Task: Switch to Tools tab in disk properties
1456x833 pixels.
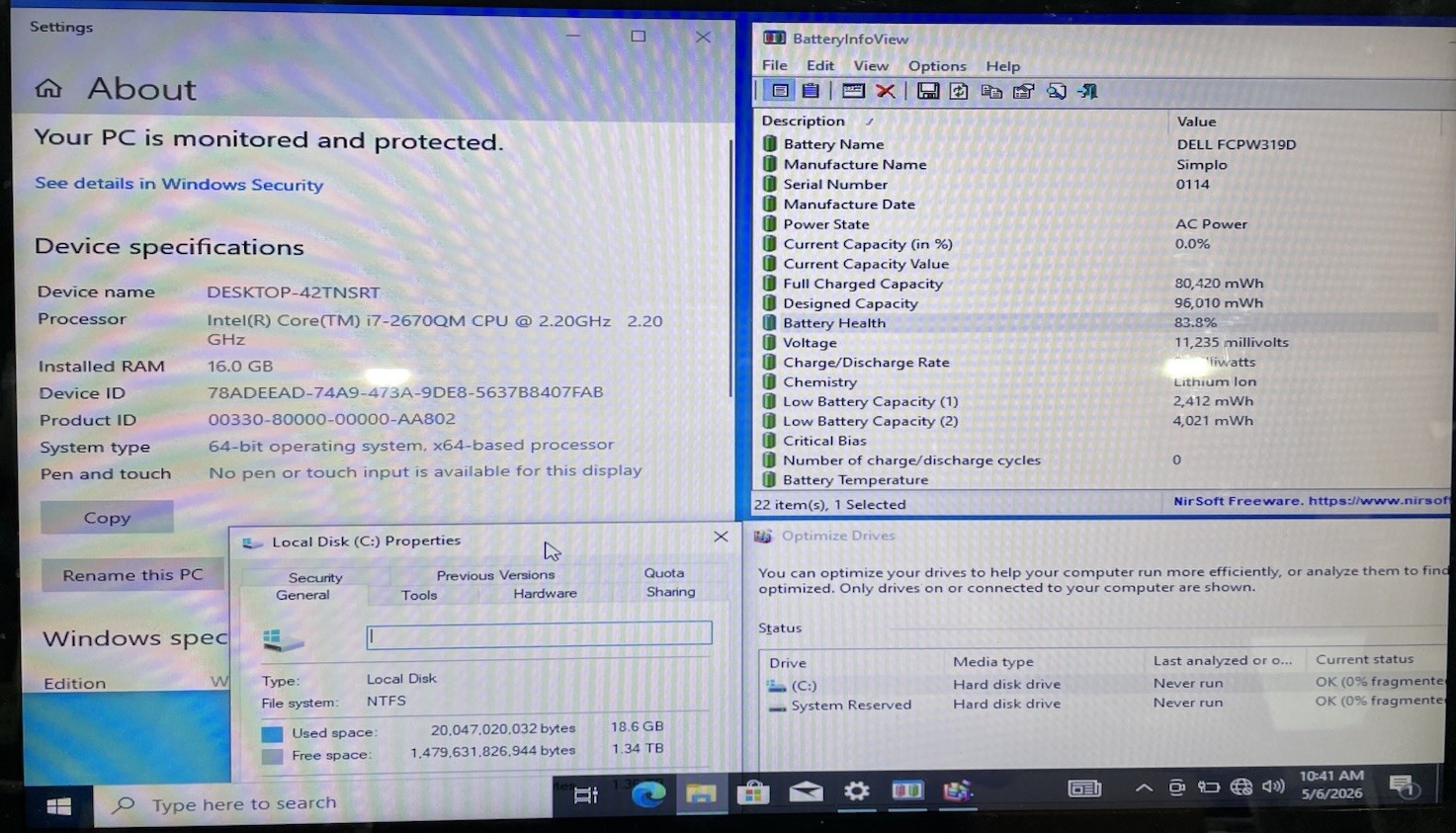Action: pyautogui.click(x=419, y=595)
